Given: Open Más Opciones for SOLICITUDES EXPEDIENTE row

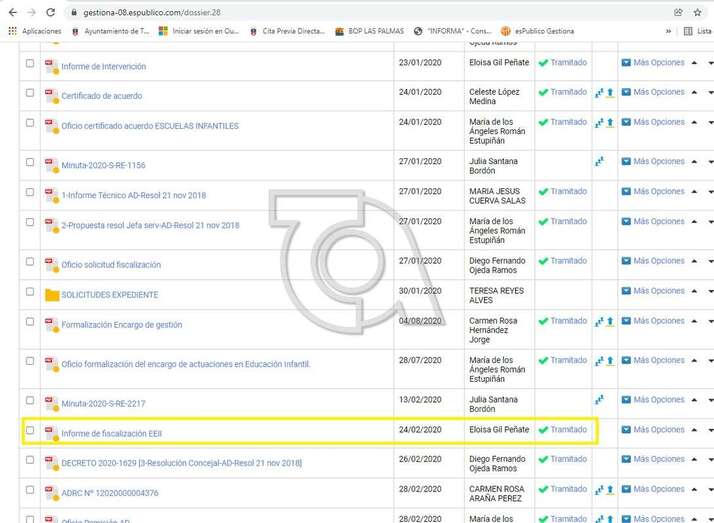Looking at the screenshot, I should pyautogui.click(x=653, y=292).
